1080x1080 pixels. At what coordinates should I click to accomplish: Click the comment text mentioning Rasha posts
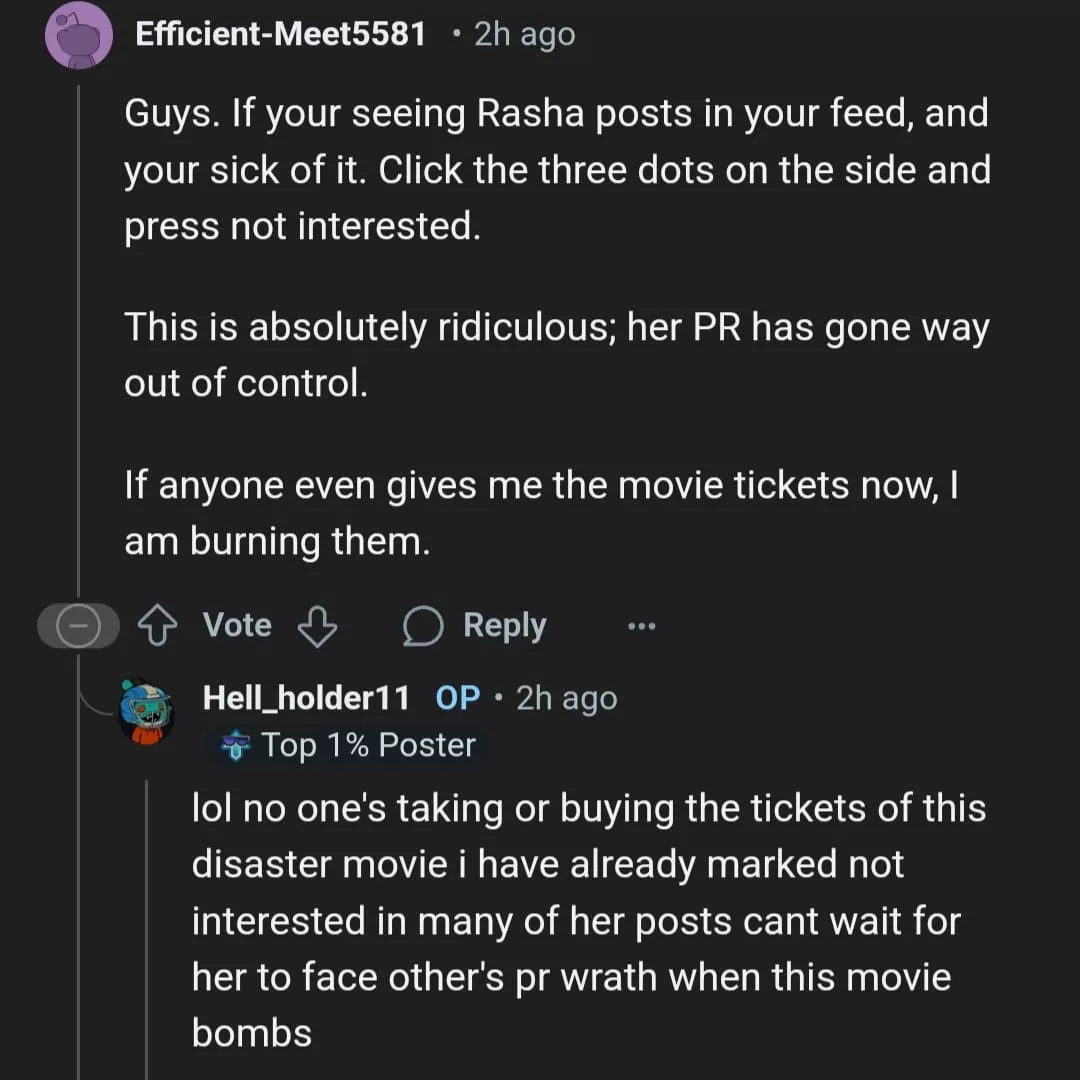pyautogui.click(x=556, y=170)
